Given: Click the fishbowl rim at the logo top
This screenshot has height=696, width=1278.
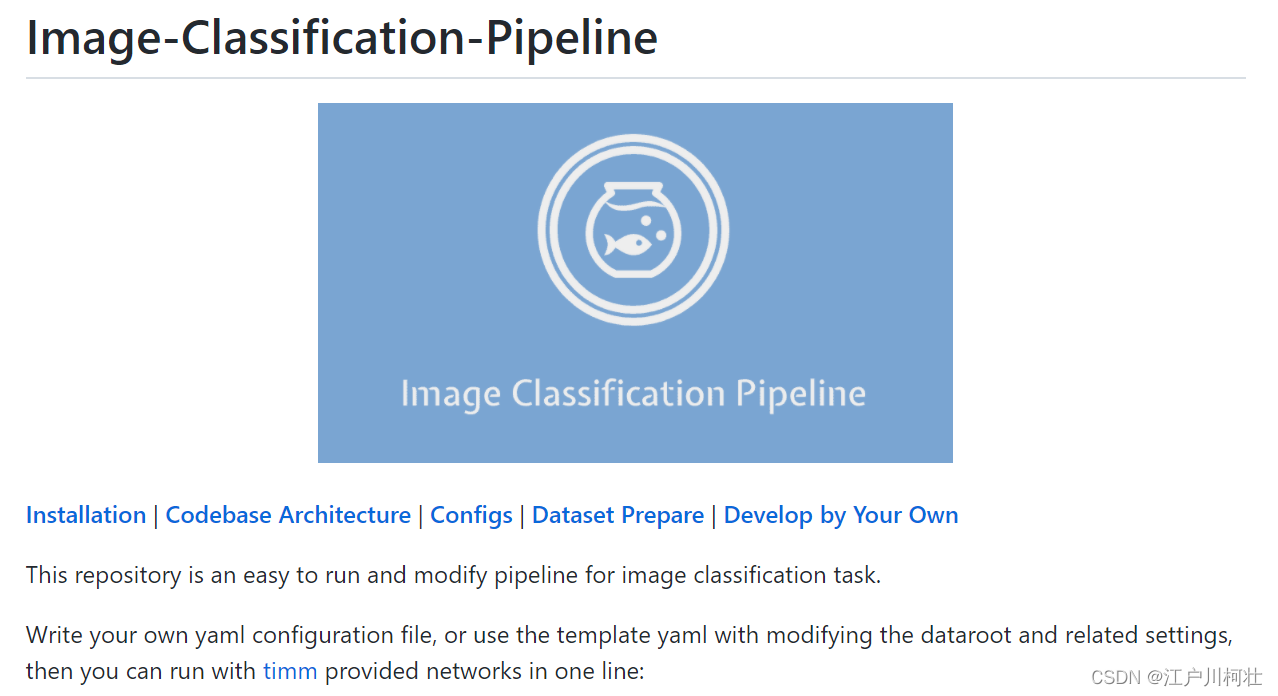Looking at the screenshot, I should (x=634, y=187).
